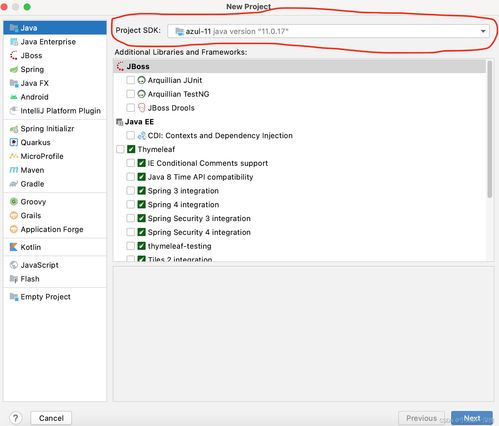Click the JBoss icon in the sidebar list
The image size is (499, 426).
(14, 55)
